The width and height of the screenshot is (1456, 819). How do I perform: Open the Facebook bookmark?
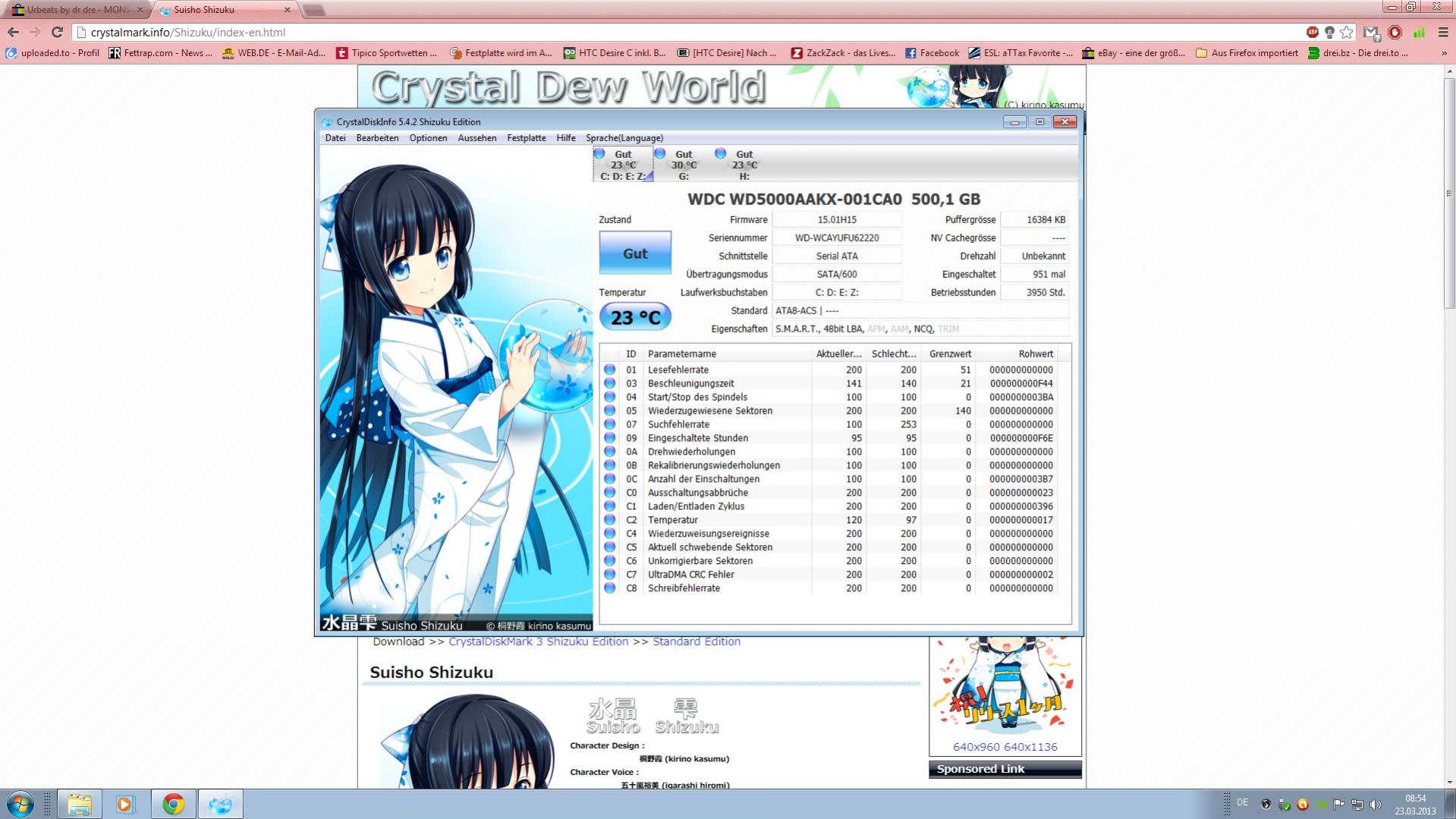[x=932, y=53]
